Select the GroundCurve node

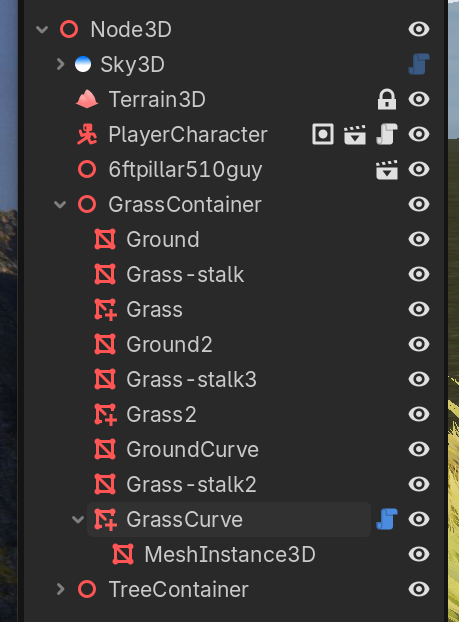click(192, 449)
